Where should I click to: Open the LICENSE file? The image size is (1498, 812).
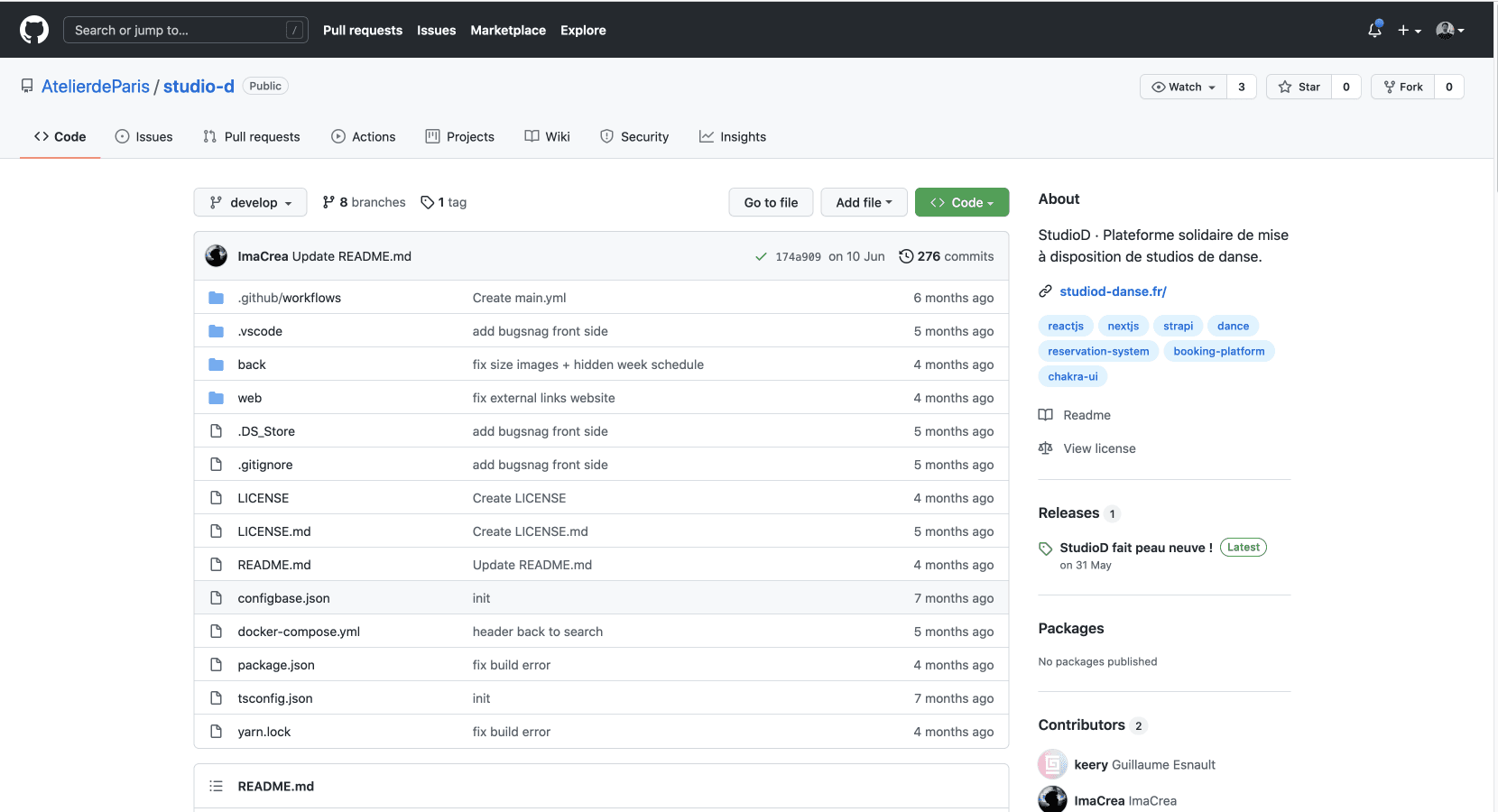pyautogui.click(x=264, y=498)
